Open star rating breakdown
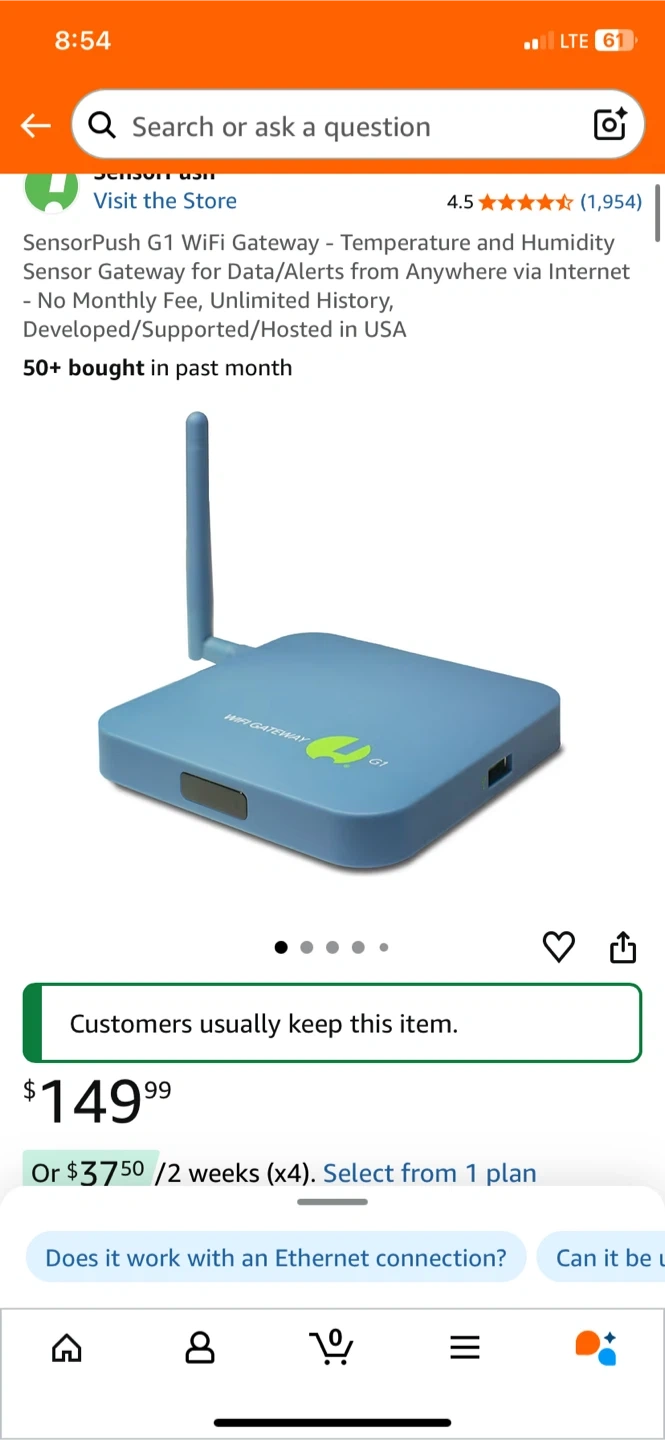Image resolution: width=665 pixels, height=1440 pixels. pos(526,202)
